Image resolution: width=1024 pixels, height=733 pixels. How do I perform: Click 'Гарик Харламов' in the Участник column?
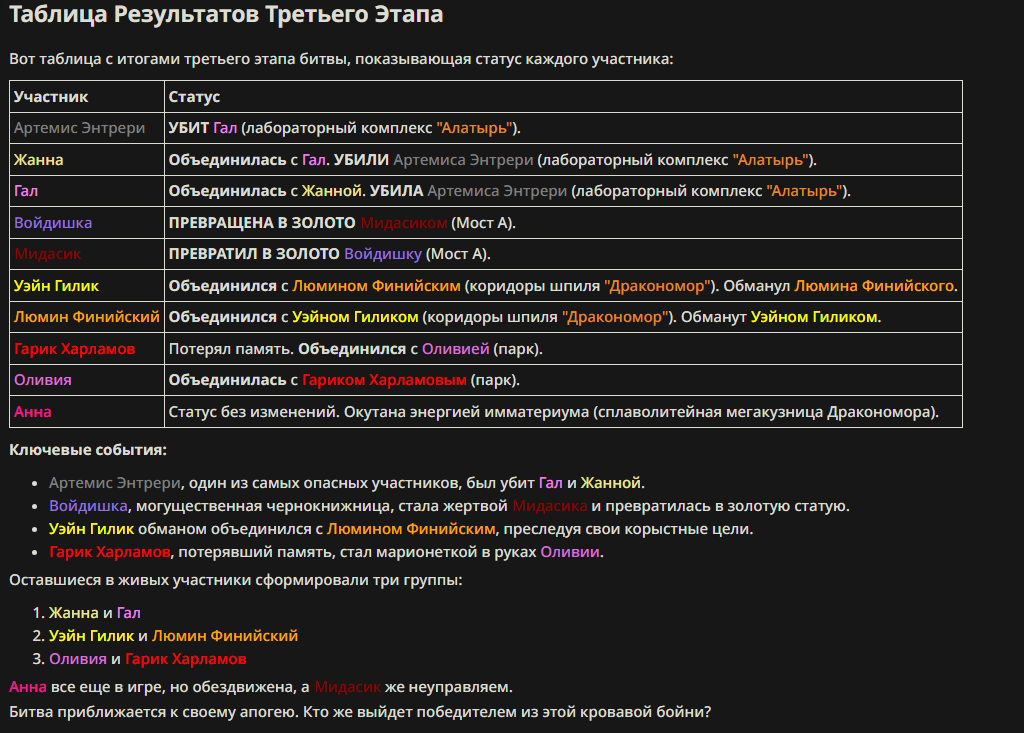[x=74, y=349]
